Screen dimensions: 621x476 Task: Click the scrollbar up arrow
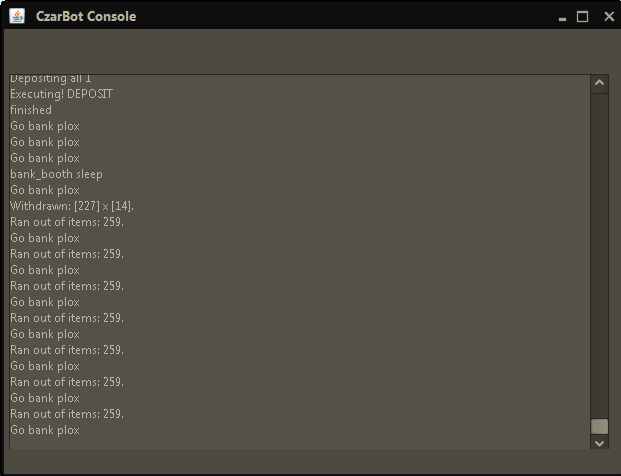click(599, 84)
